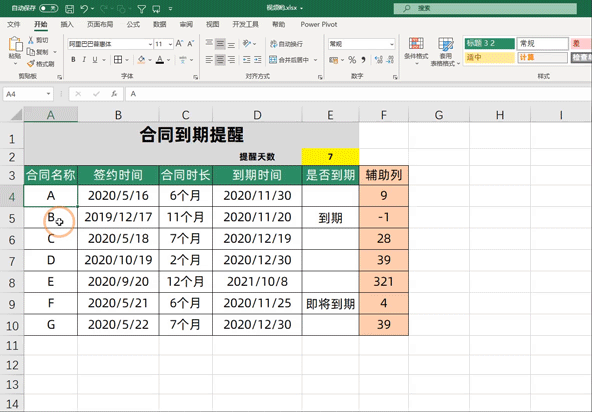Click the Decrease Decimal icon

[390, 60]
